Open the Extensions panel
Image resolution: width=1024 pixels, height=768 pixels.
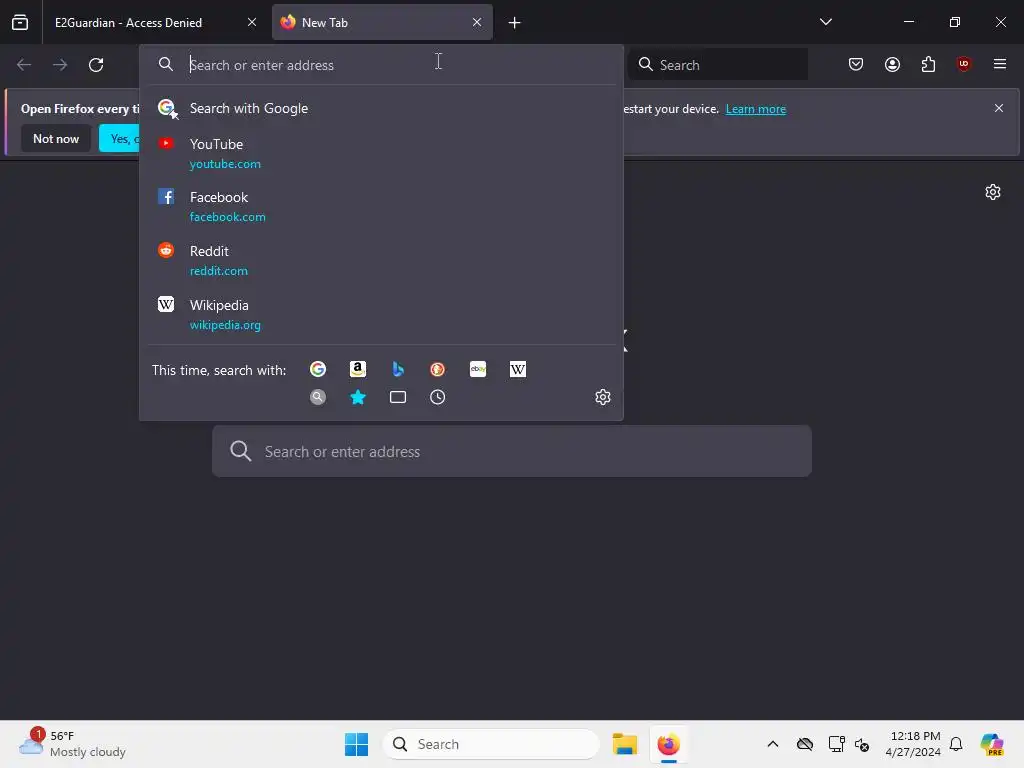click(x=928, y=64)
